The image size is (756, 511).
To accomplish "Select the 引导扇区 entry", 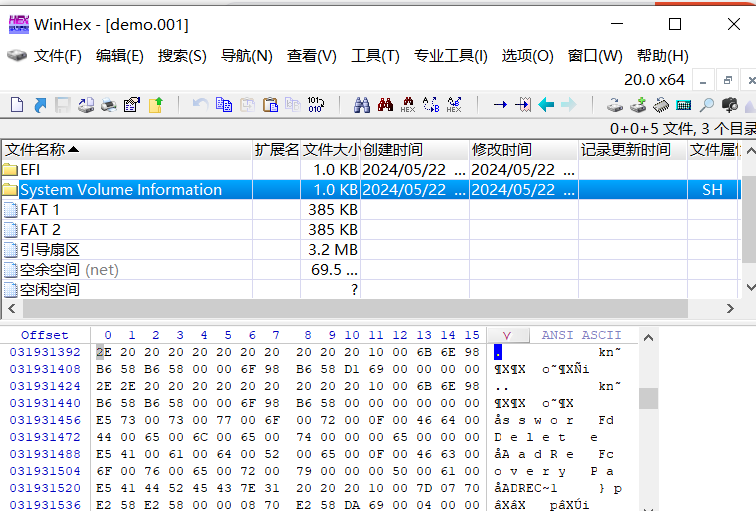I will [370, 250].
